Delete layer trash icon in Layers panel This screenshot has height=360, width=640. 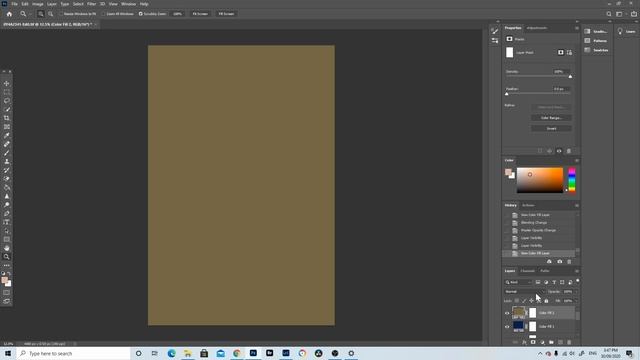[569, 342]
